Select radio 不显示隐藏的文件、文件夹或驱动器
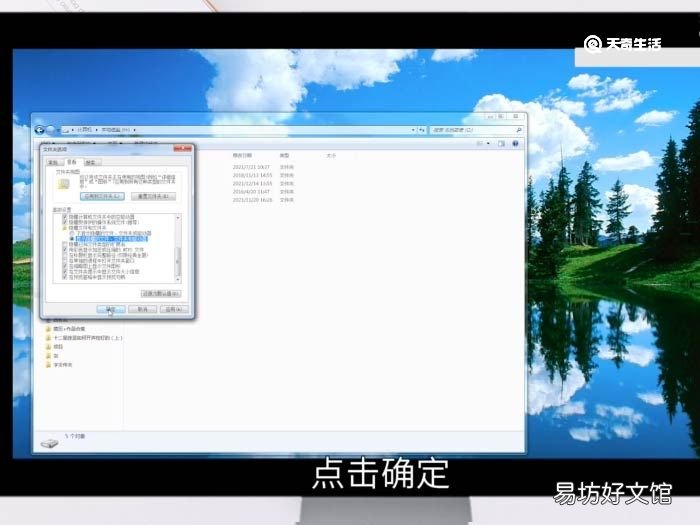700x525 pixels. click(72, 233)
